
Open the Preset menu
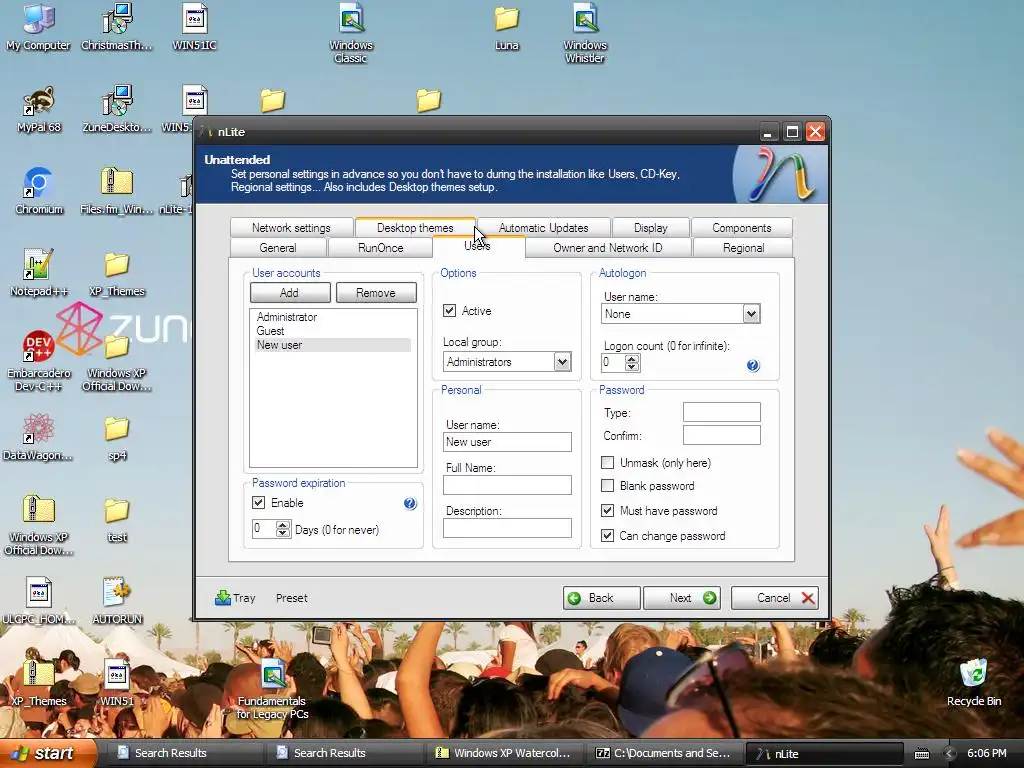291,598
